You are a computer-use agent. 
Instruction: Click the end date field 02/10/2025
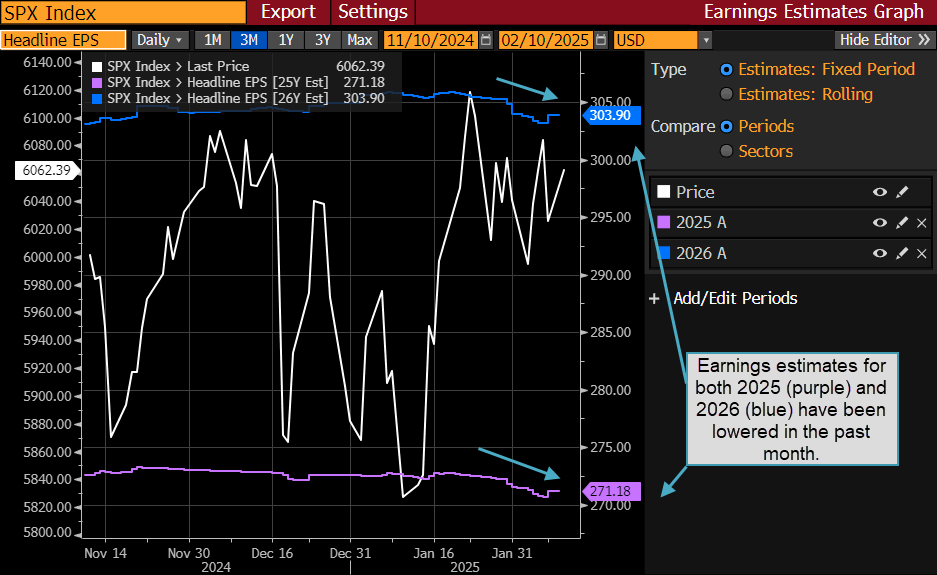[545, 40]
